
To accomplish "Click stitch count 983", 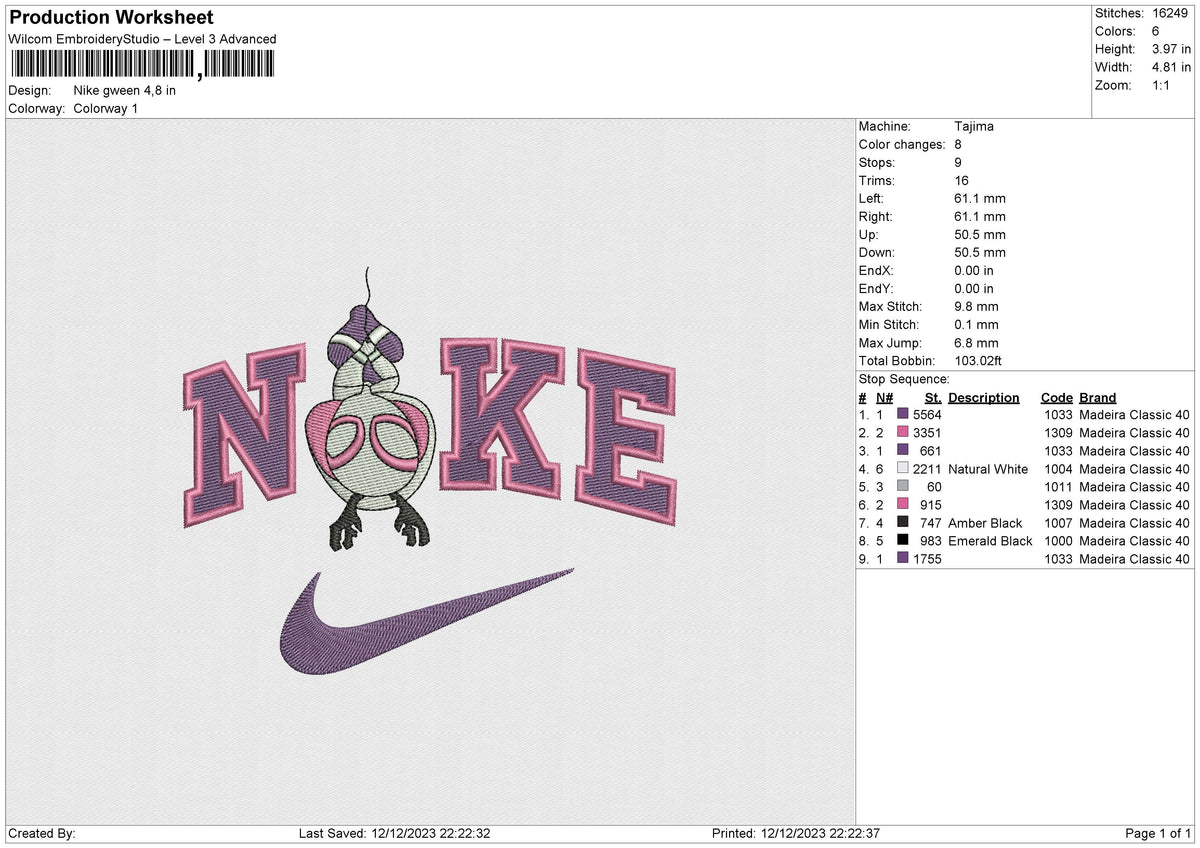I will pos(931,541).
